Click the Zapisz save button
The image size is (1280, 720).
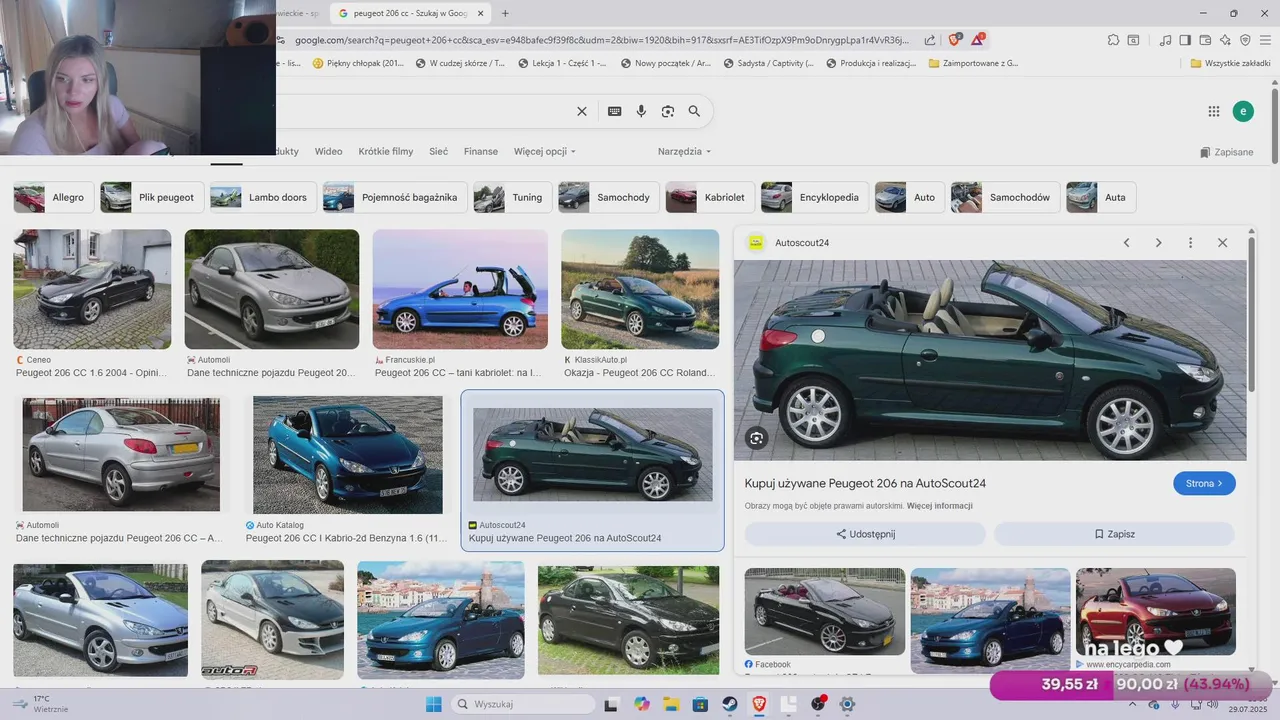(1114, 534)
